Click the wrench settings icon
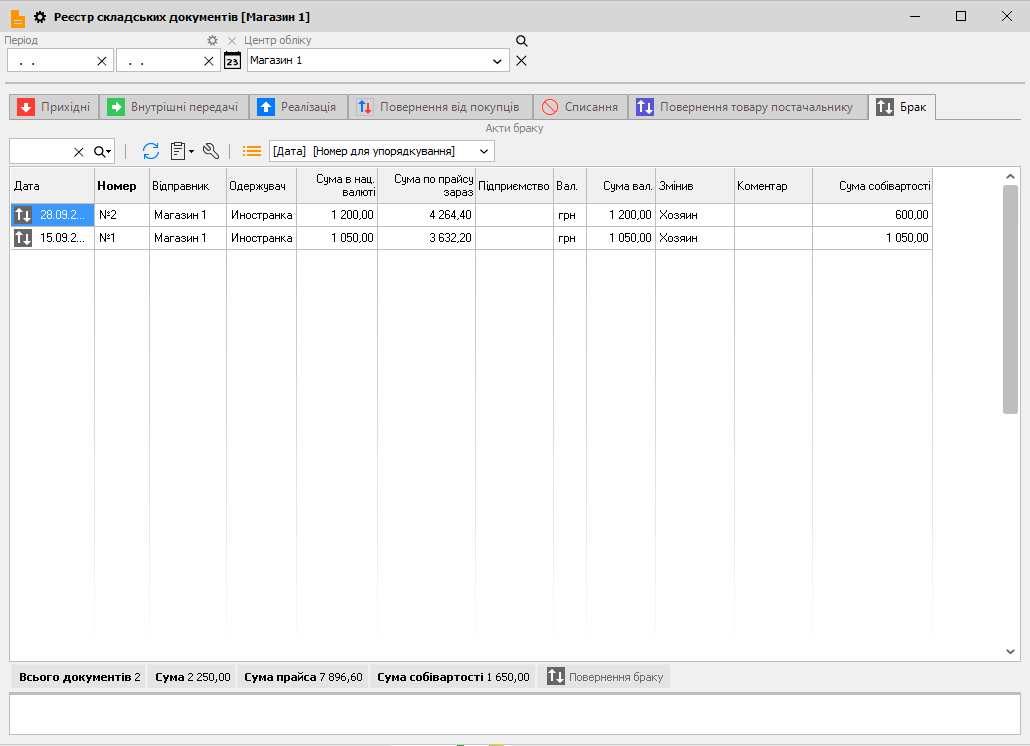Image resolution: width=1030 pixels, height=746 pixels. tap(210, 151)
